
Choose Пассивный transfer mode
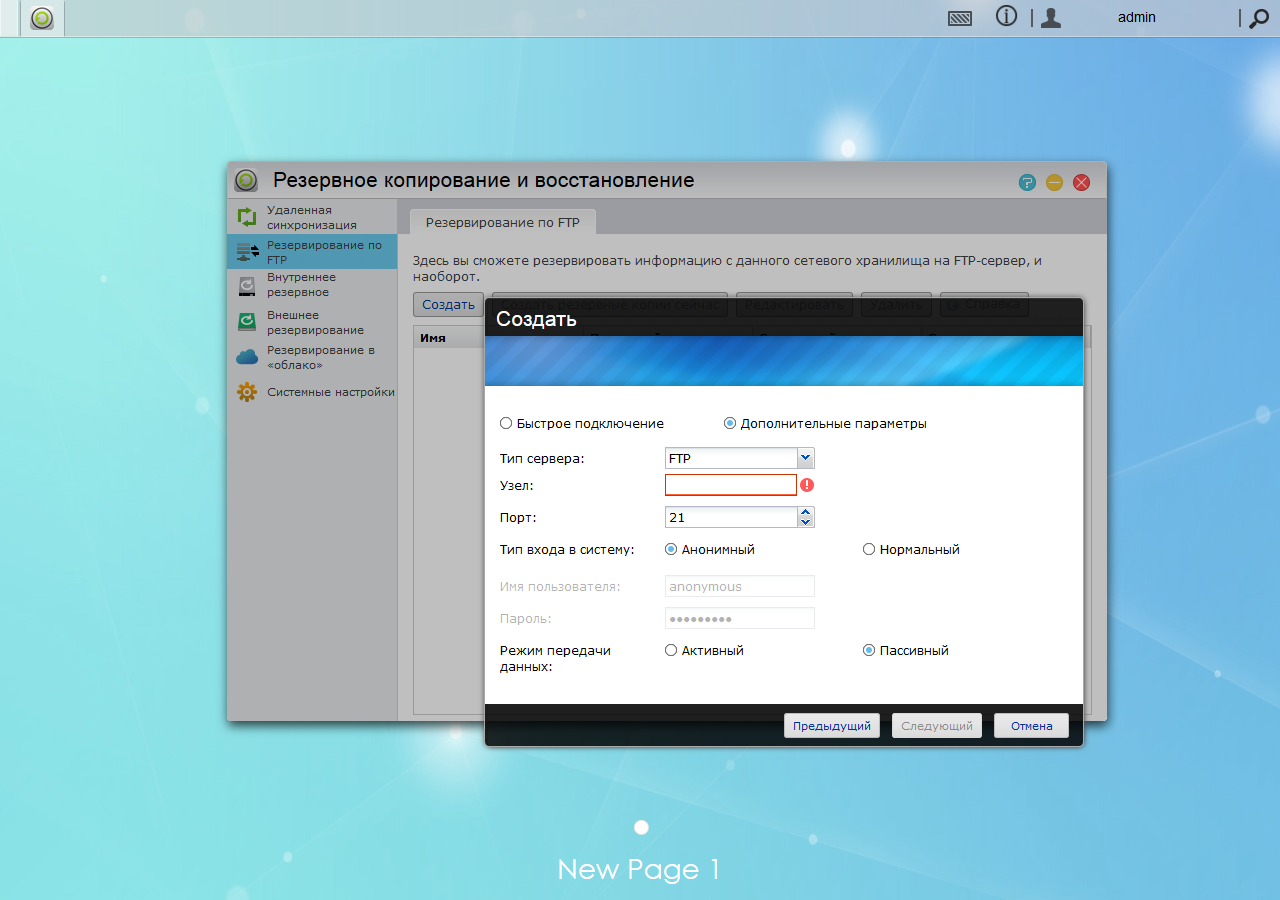869,650
